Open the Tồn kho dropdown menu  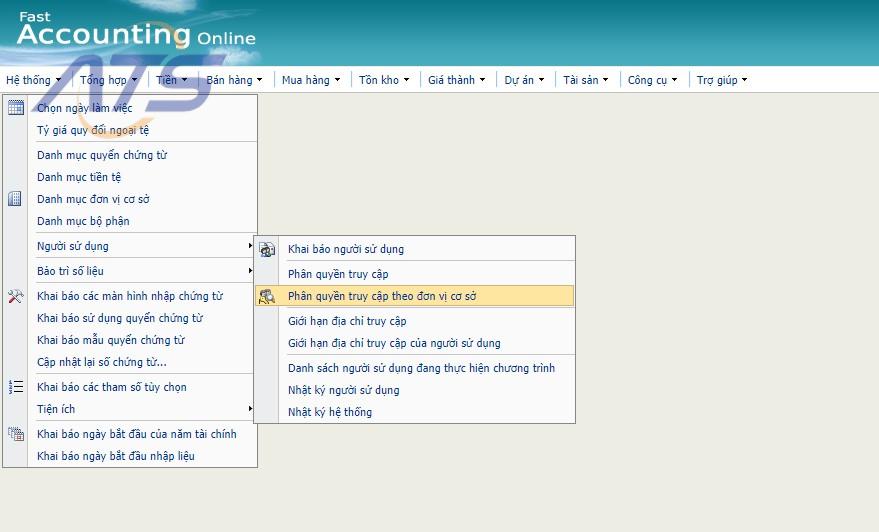pos(384,80)
